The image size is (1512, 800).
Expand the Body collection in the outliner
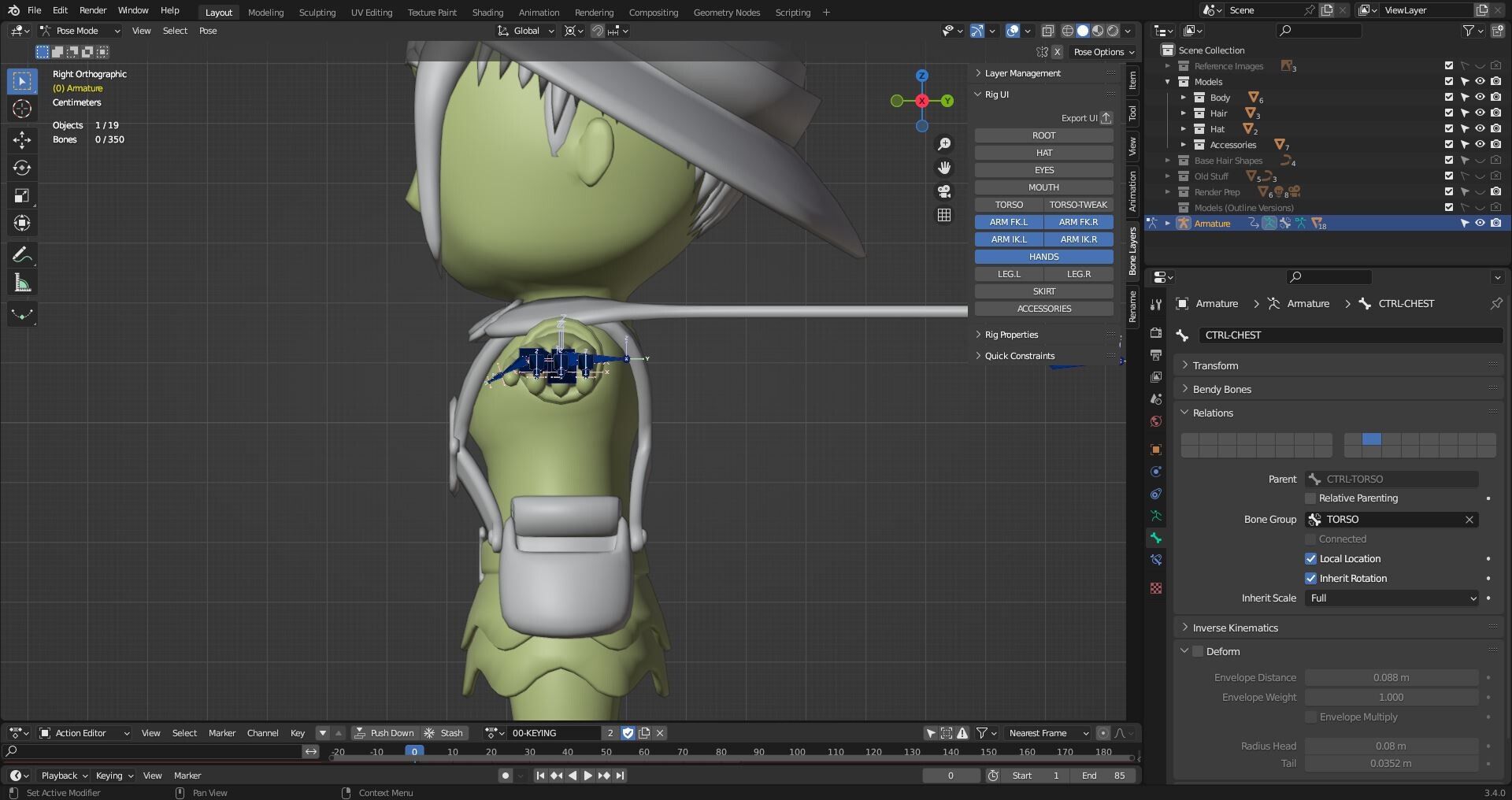[x=1184, y=97]
